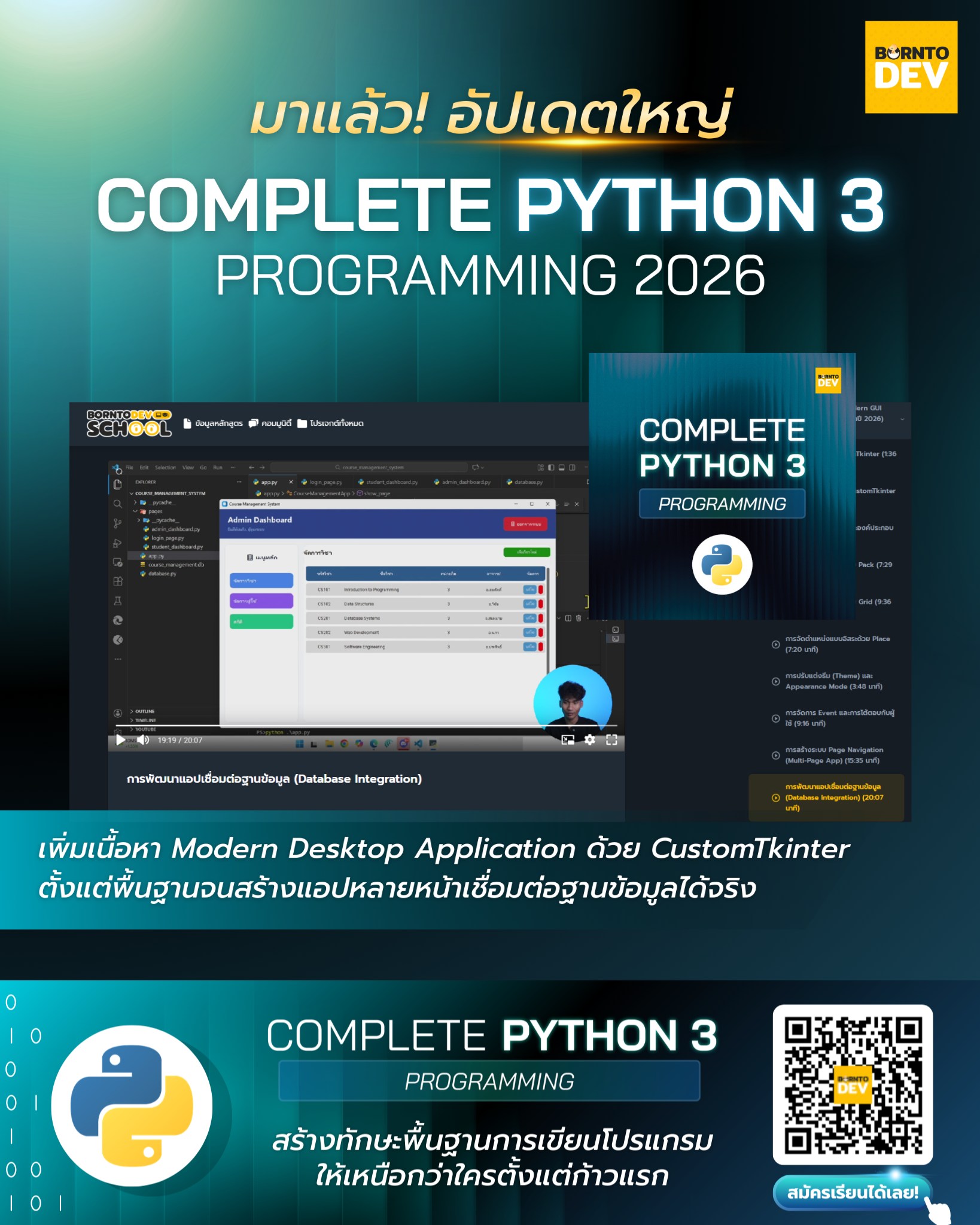The image size is (980, 1225).
Task: Open the Windows Start button in video taskbar
Action: (300, 744)
